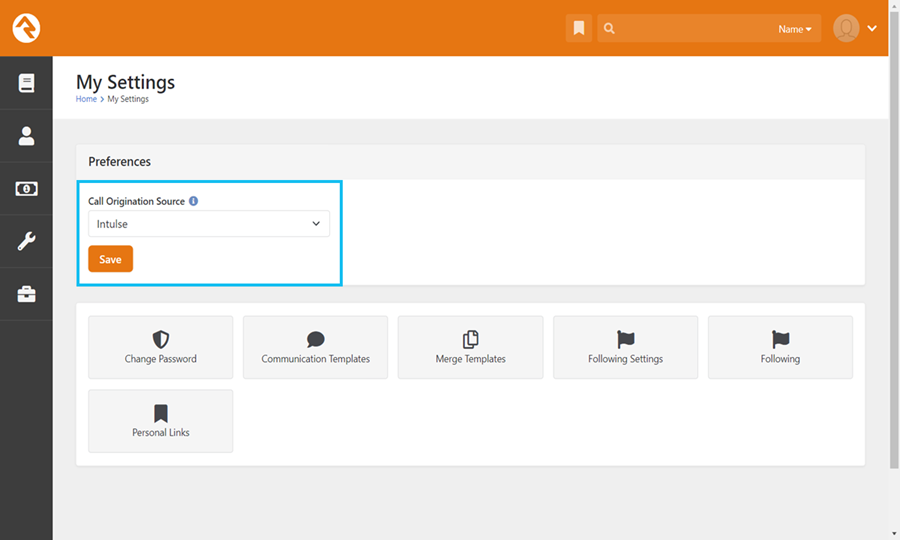The height and width of the screenshot is (540, 900).
Task: Open Following Settings label
Action: pos(626,359)
